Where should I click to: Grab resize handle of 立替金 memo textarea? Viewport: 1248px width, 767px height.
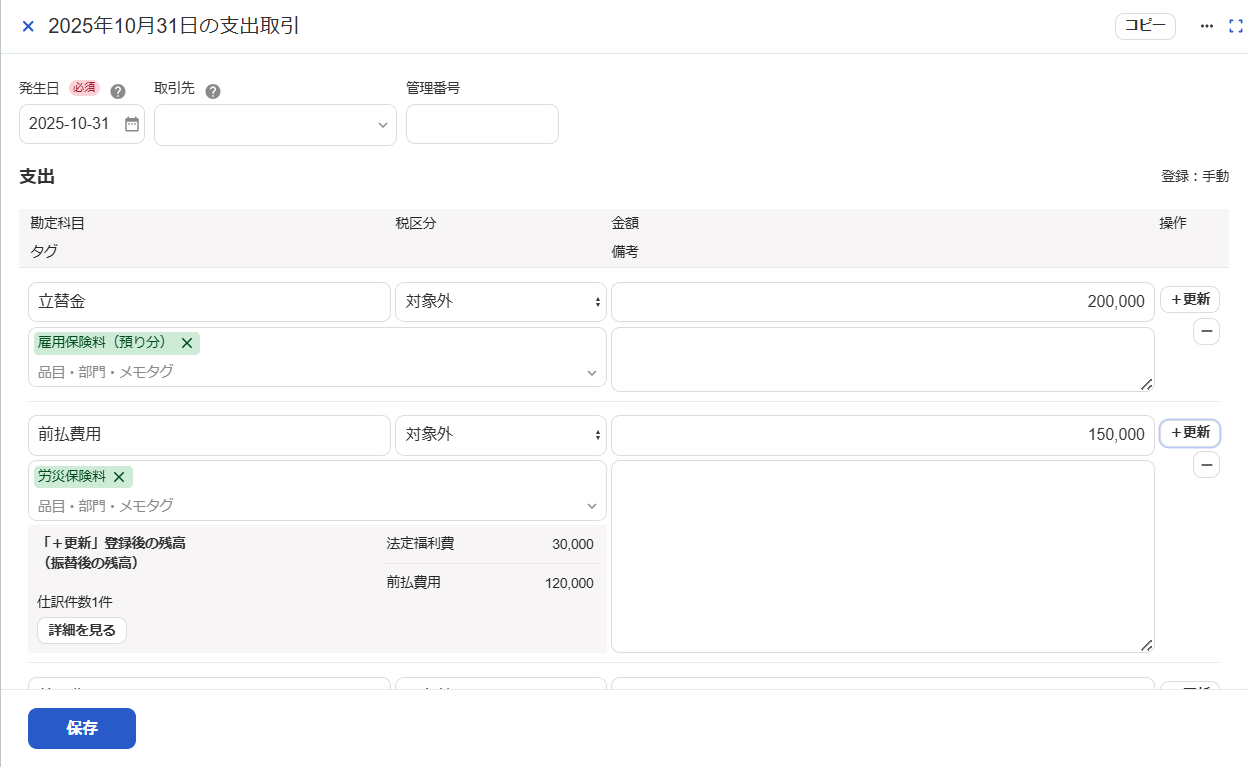point(1146,384)
